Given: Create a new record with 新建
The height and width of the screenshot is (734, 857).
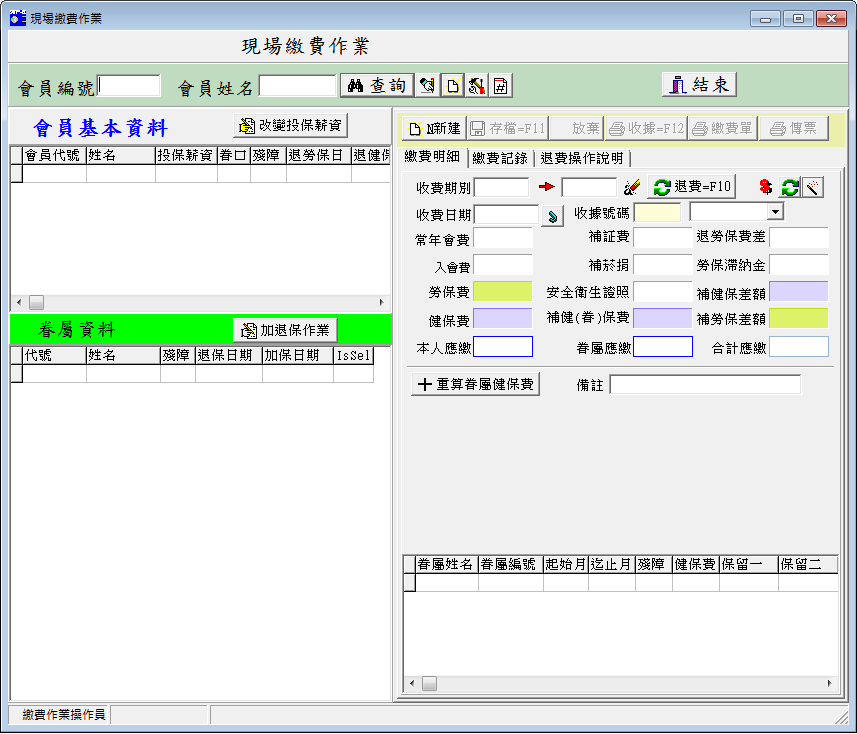Looking at the screenshot, I should tap(433, 128).
